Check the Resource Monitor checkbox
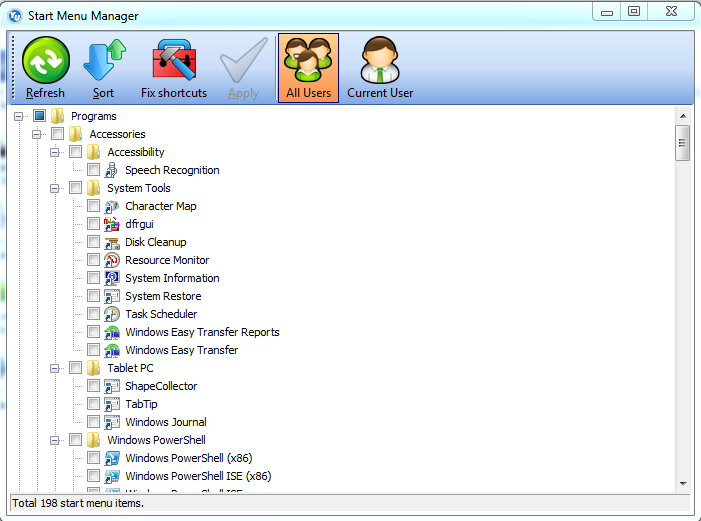 (93, 260)
